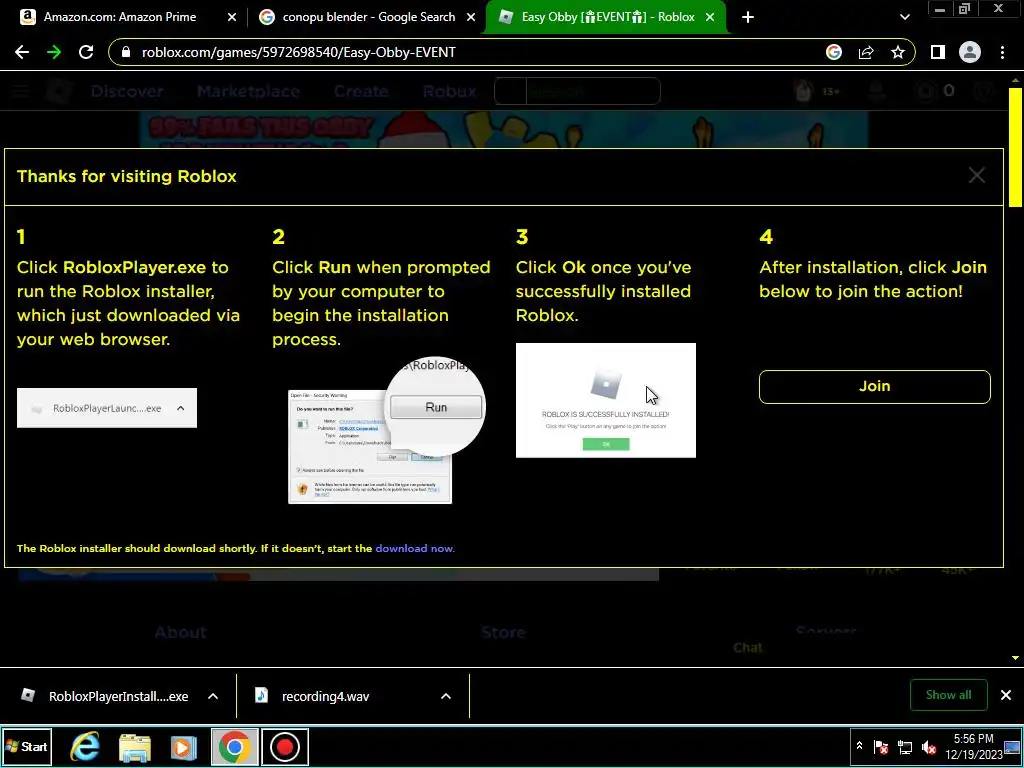Click the scrollbar down arrow

coord(1016,658)
